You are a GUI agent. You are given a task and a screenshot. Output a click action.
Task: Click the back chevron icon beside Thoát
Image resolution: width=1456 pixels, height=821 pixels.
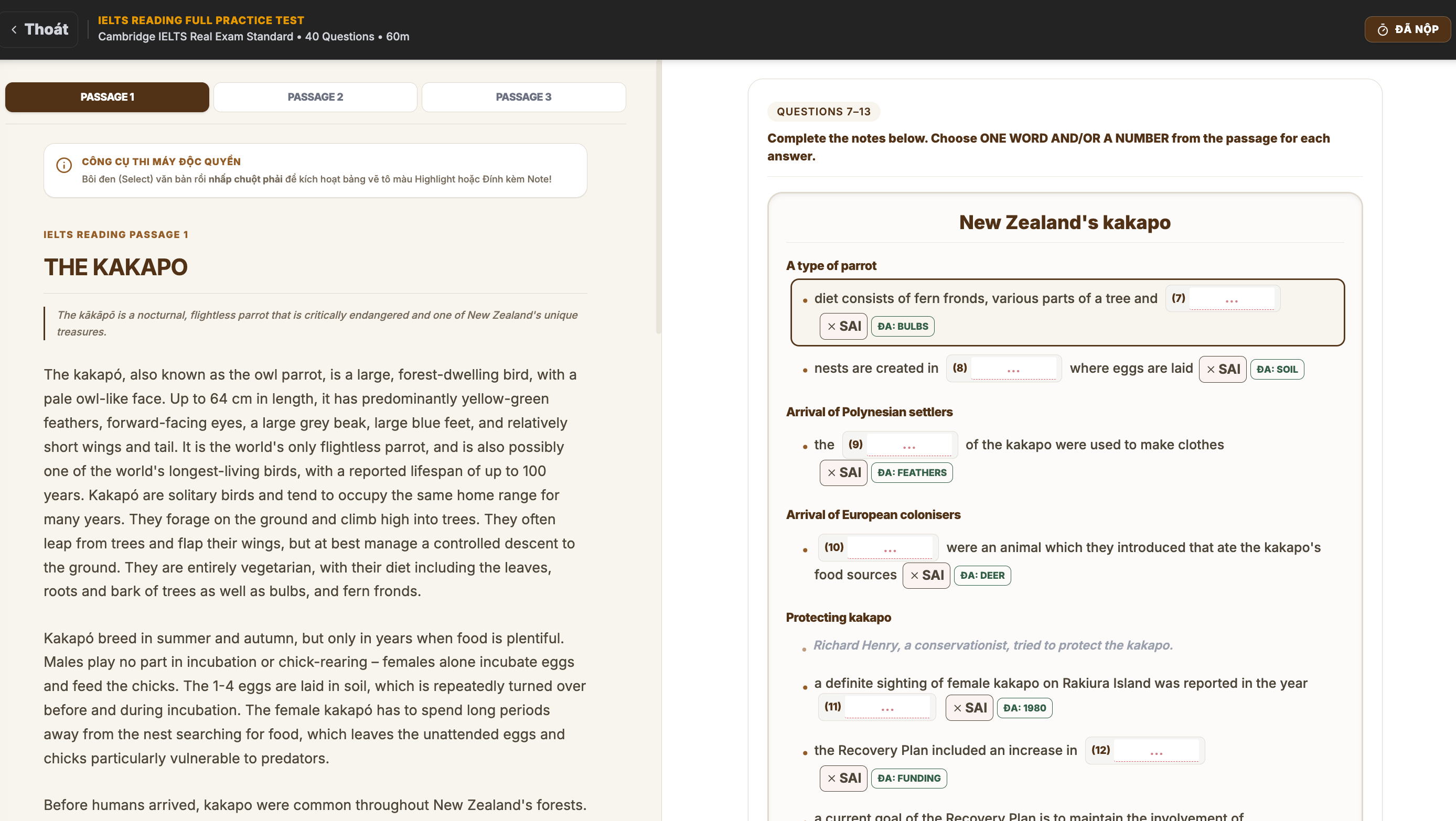[14, 29]
